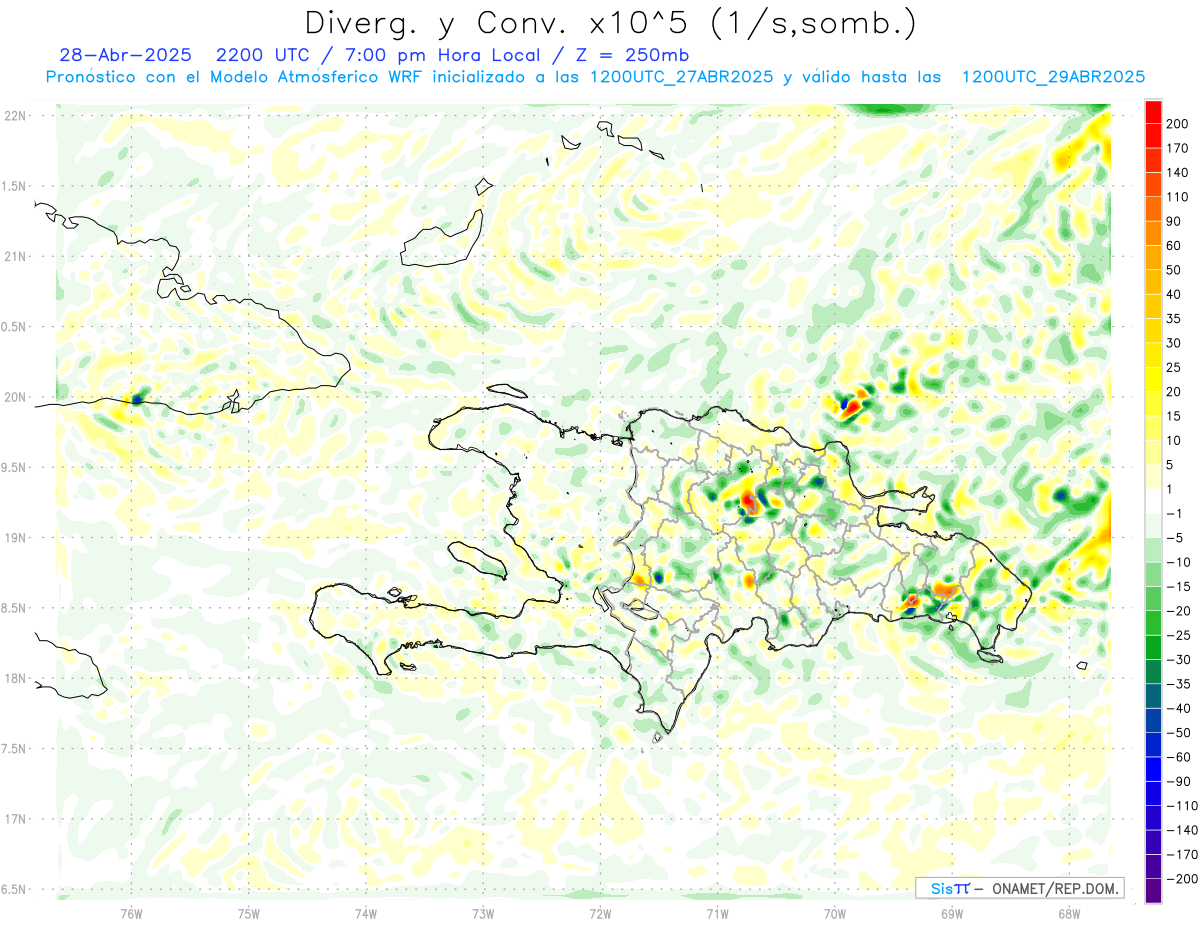Click the top red segment of the color scale
The width and height of the screenshot is (1200, 927).
pyautogui.click(x=1153, y=112)
